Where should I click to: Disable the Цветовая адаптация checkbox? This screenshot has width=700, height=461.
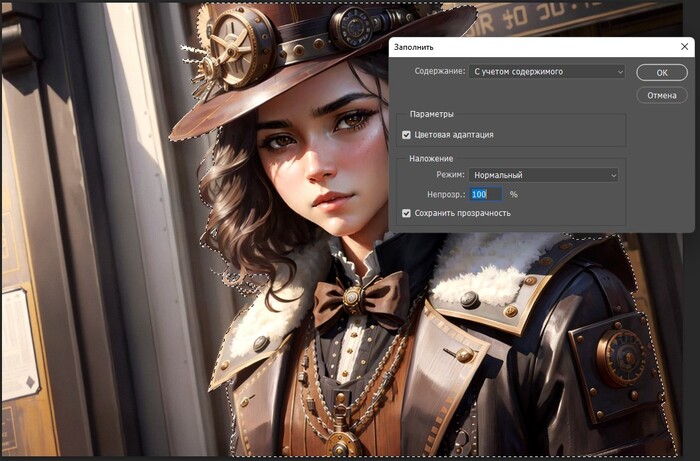pyautogui.click(x=406, y=134)
